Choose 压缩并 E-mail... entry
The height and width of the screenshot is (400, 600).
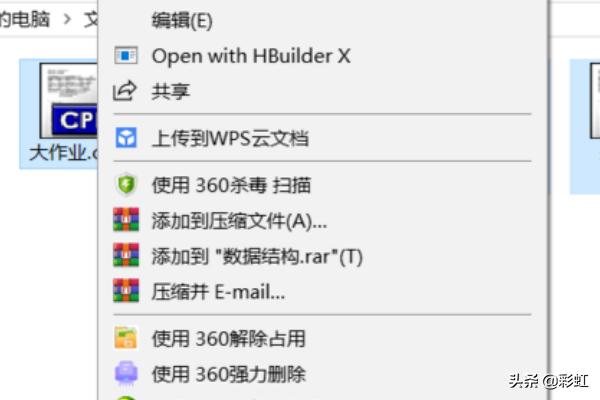tap(323, 291)
